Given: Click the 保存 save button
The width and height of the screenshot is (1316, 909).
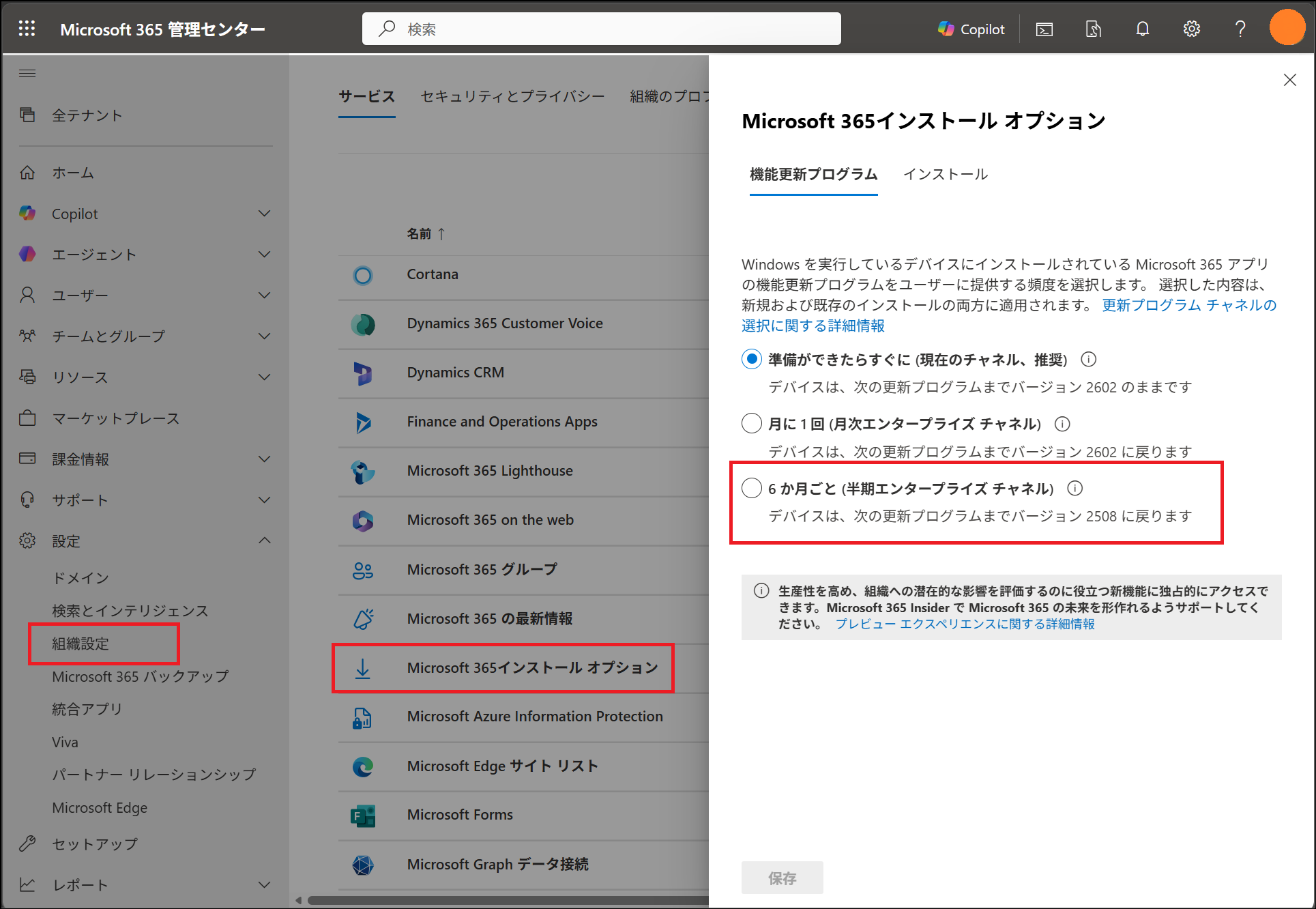Looking at the screenshot, I should tap(782, 878).
